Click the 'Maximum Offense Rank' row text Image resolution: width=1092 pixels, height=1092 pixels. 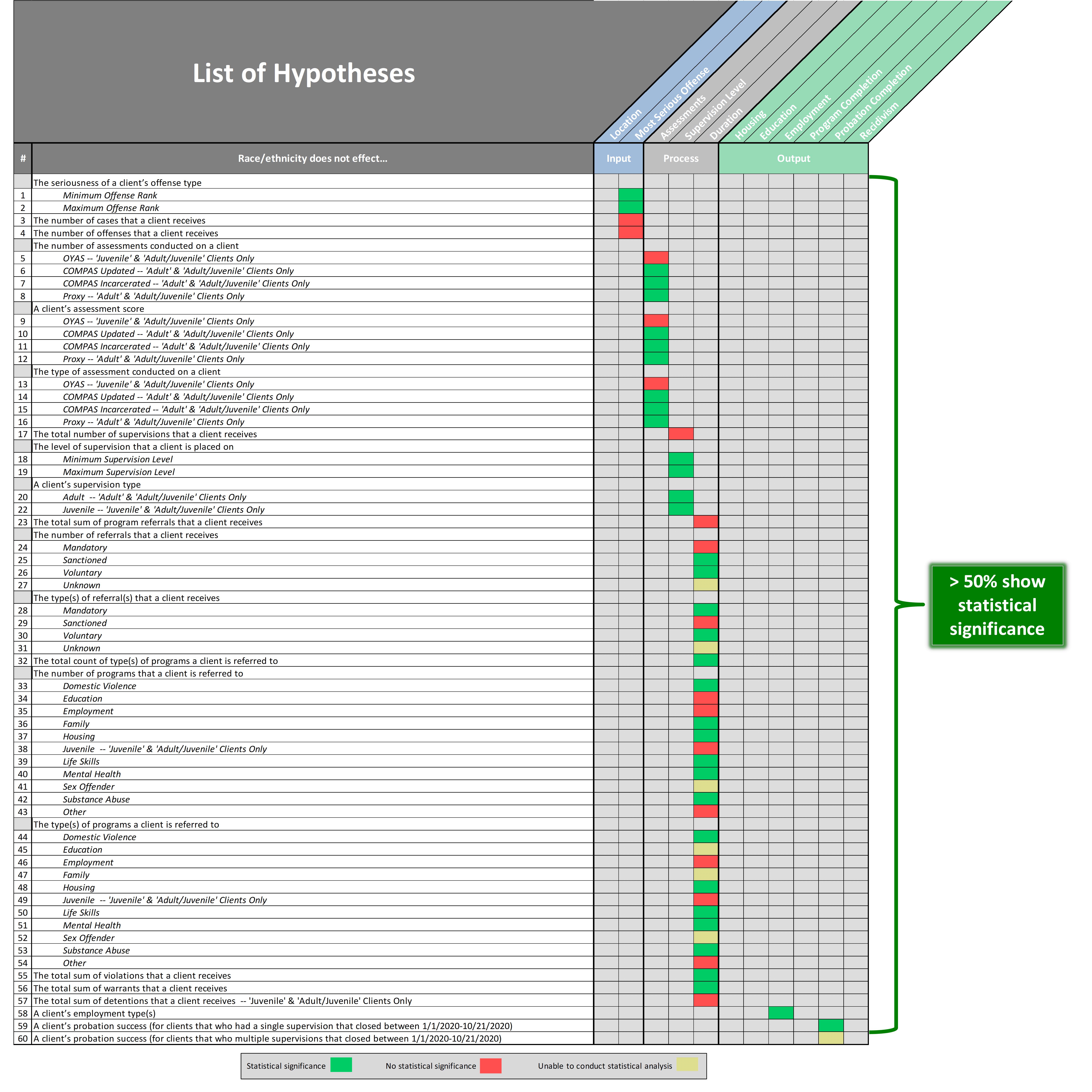point(111,208)
